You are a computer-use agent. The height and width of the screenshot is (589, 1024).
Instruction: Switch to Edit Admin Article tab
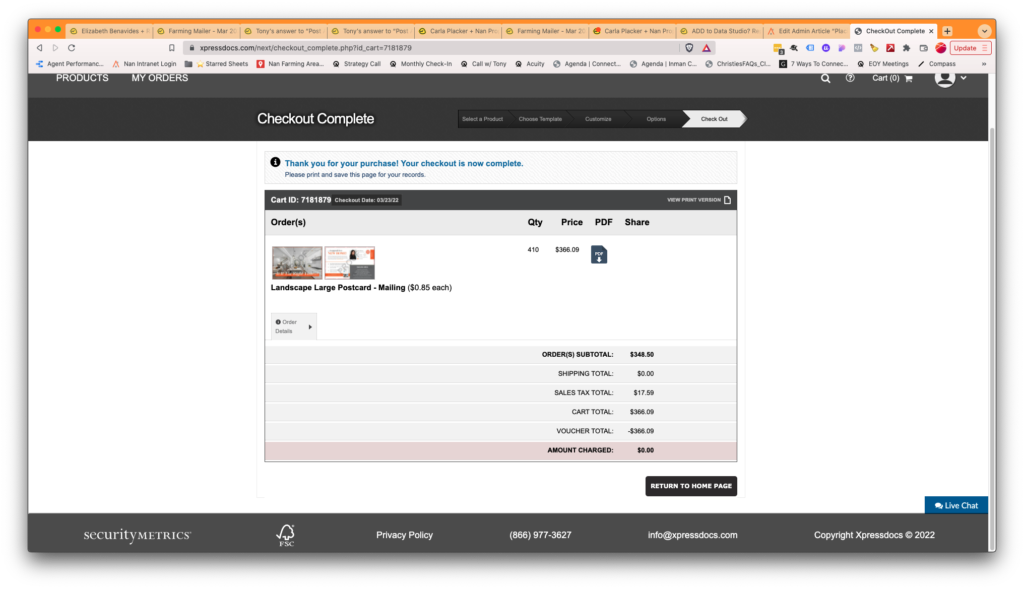807,31
